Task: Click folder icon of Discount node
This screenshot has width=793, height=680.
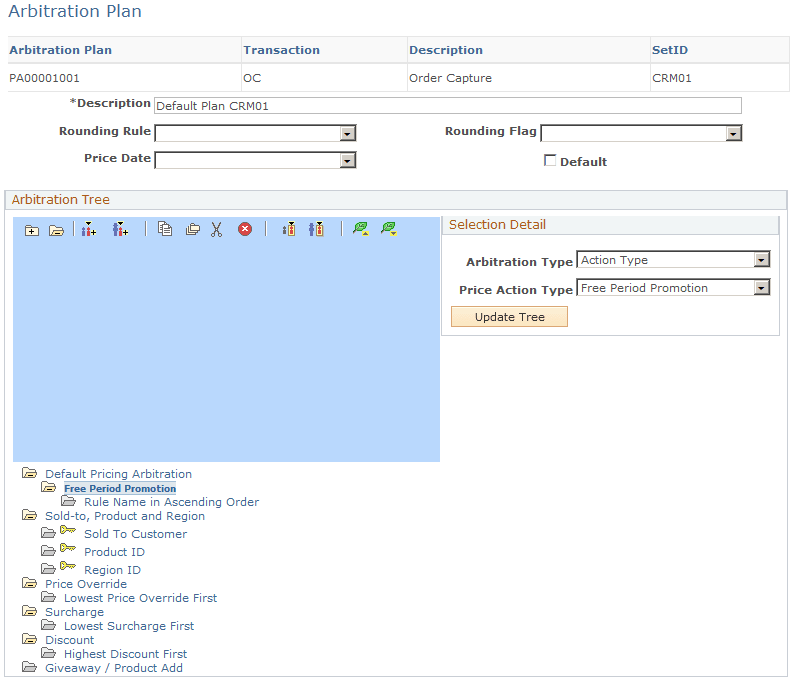Action: pos(30,639)
